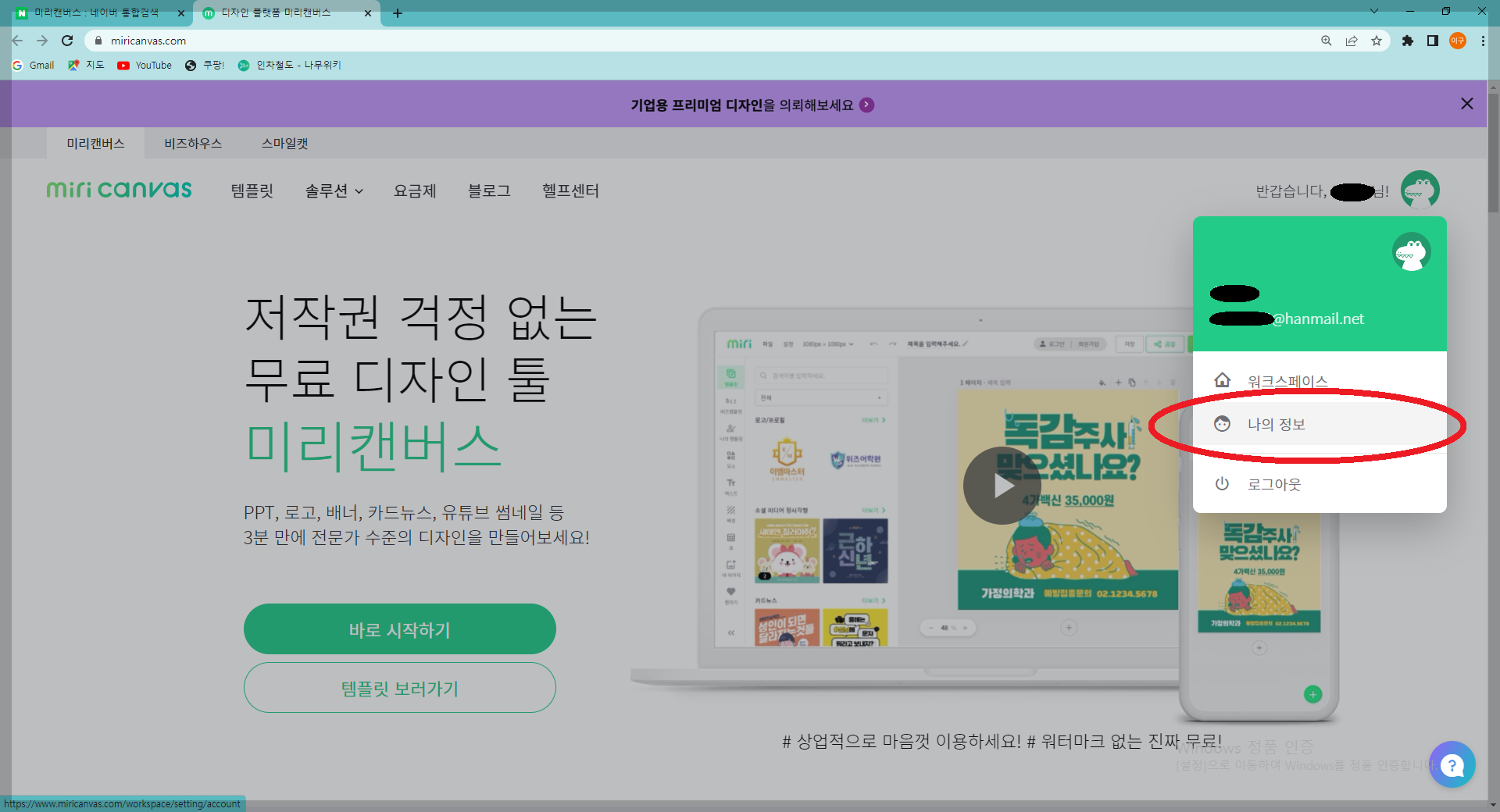Image resolution: width=1500 pixels, height=812 pixels.
Task: Click 바로 시작하기 button
Action: click(x=400, y=629)
